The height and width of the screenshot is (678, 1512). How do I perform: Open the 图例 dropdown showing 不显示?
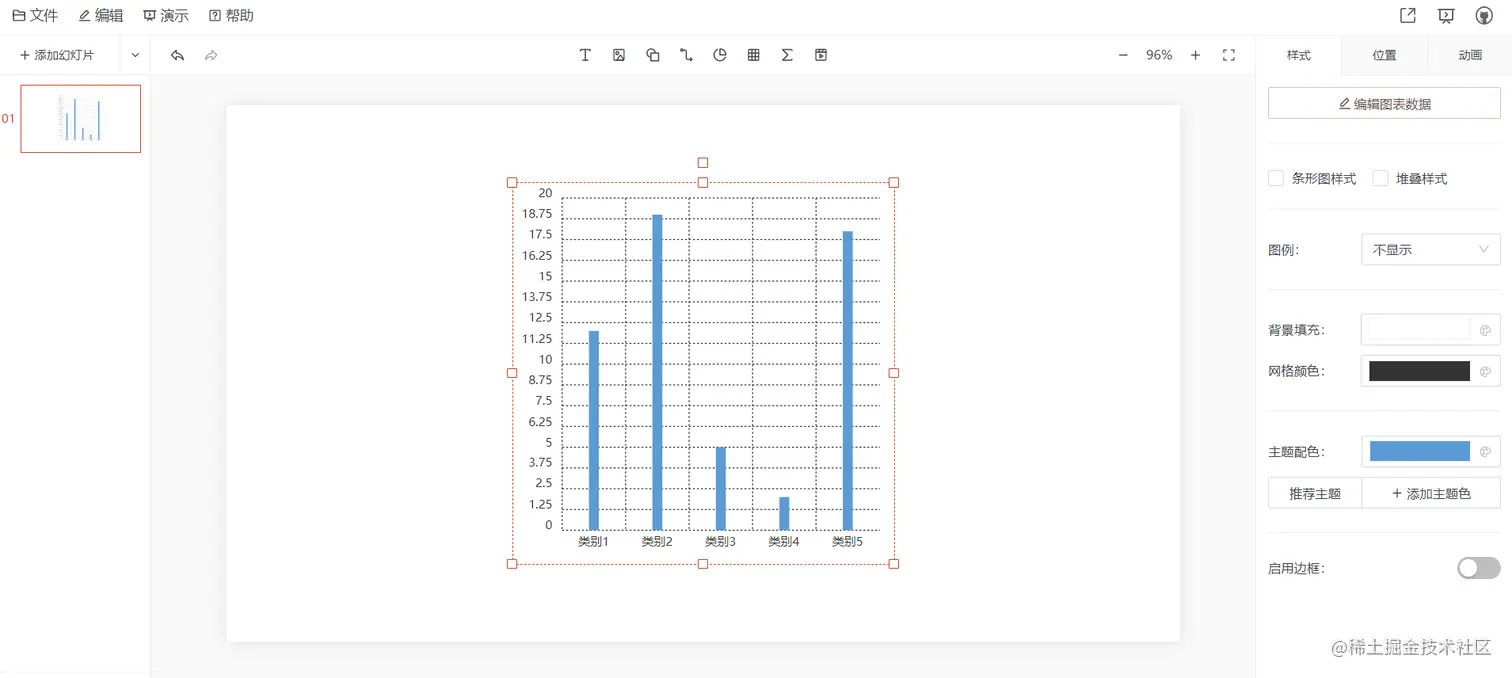[1431, 249]
